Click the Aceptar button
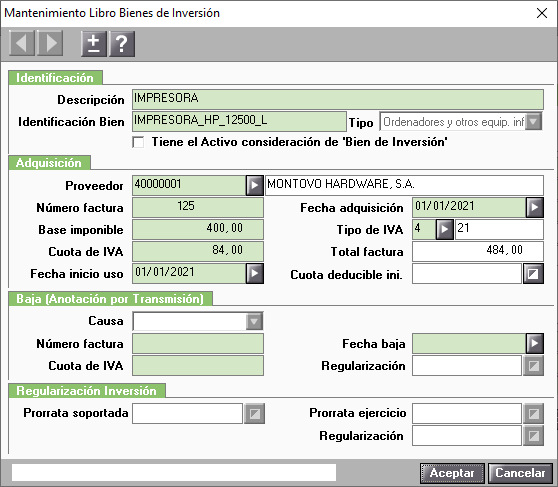The height and width of the screenshot is (487, 558). point(452,473)
